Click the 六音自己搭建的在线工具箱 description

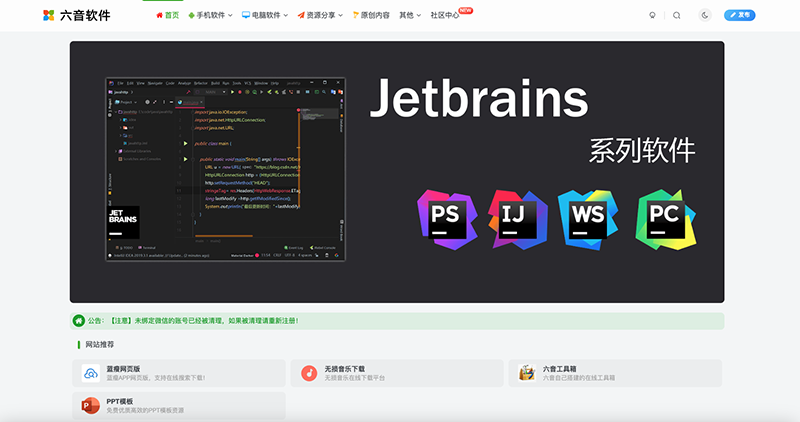click(x=579, y=378)
